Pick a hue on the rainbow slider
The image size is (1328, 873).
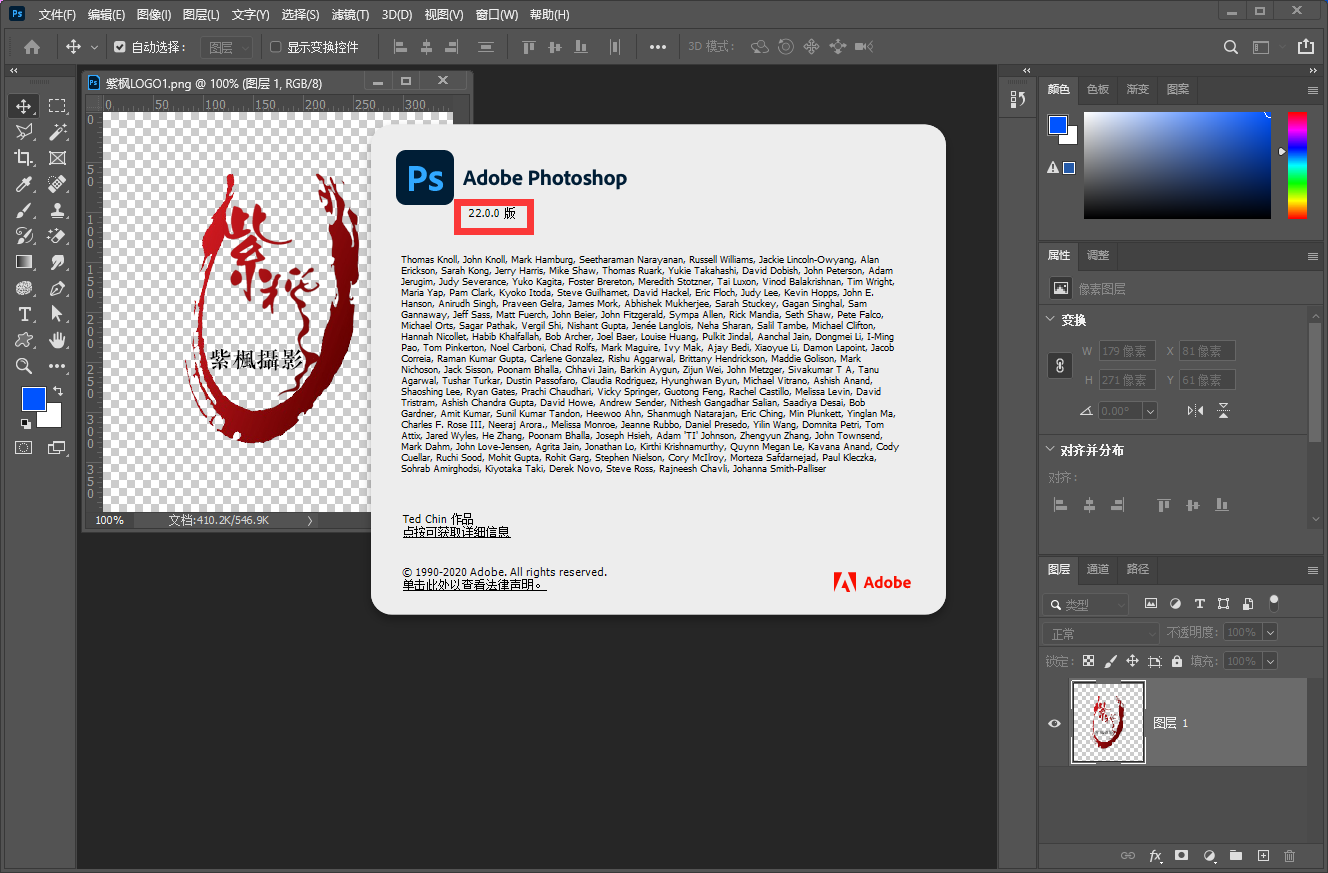(1297, 165)
